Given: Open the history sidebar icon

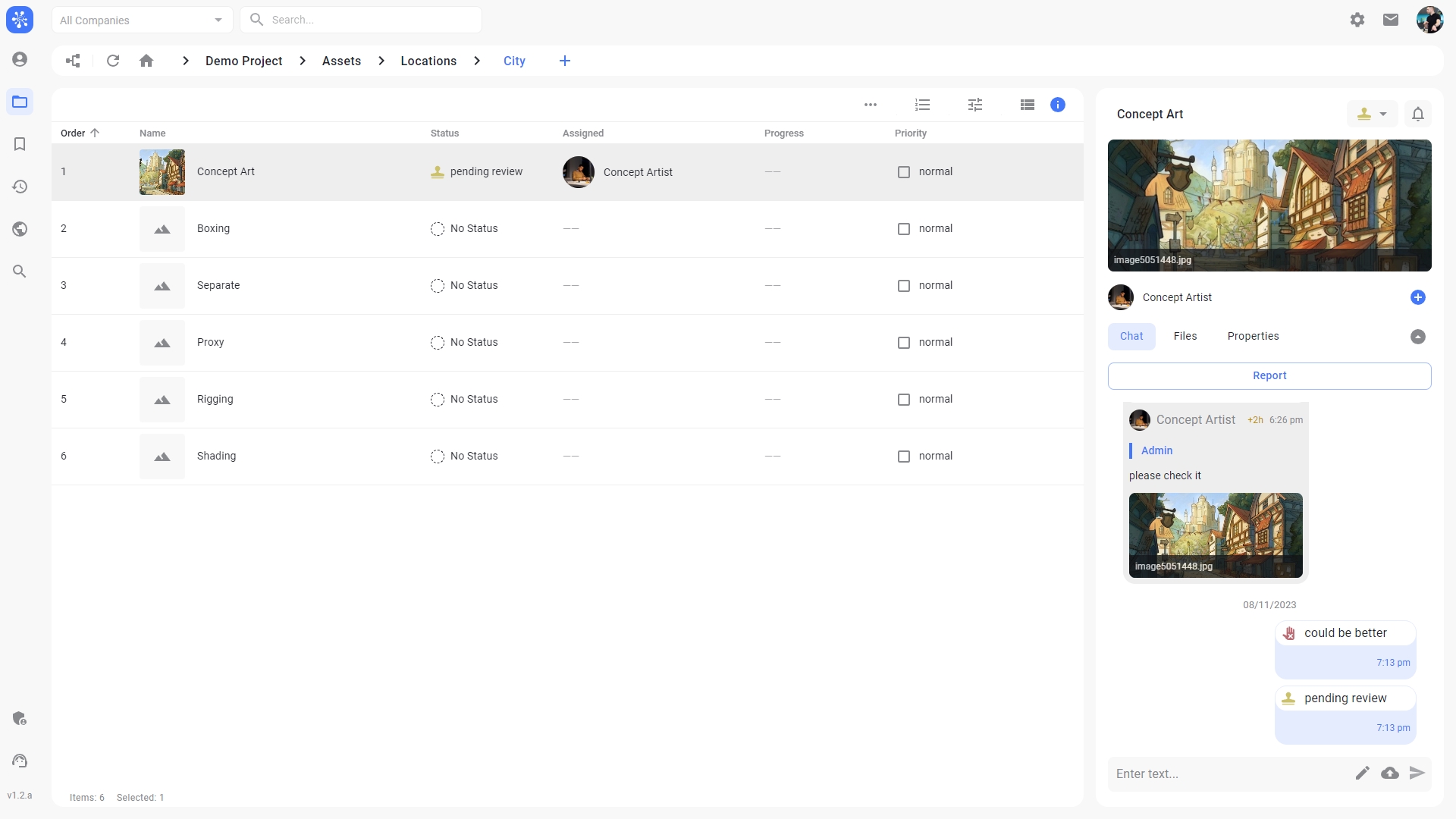Looking at the screenshot, I should [20, 187].
